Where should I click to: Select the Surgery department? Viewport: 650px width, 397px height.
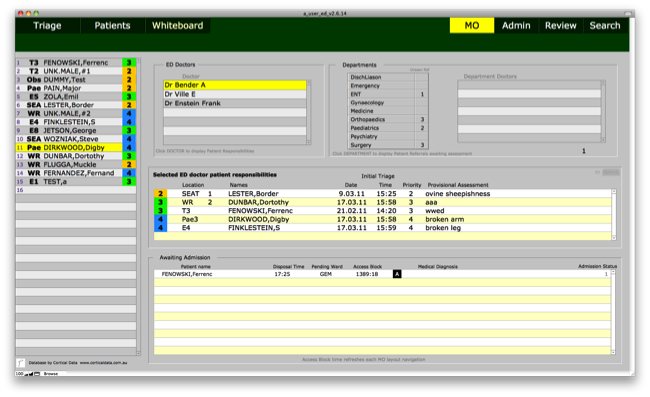tap(387, 145)
